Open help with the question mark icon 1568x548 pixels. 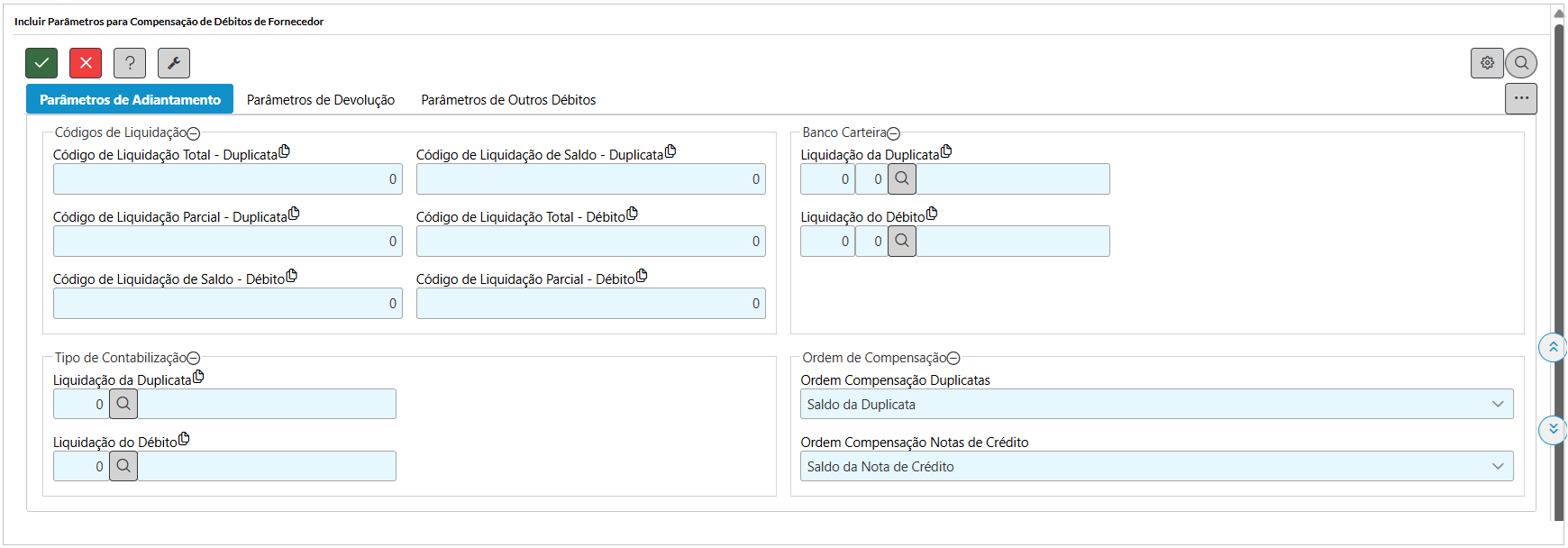(x=130, y=63)
